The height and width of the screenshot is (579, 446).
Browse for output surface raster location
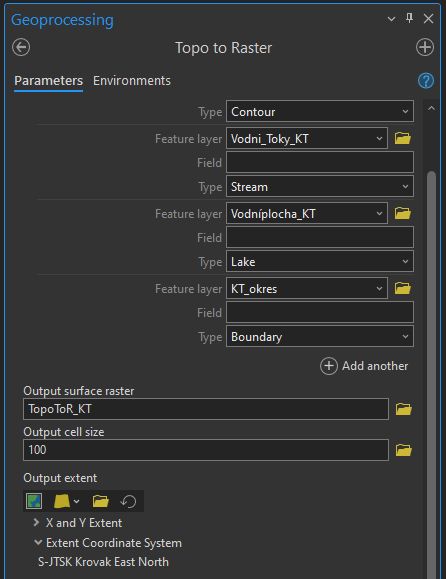pos(404,409)
